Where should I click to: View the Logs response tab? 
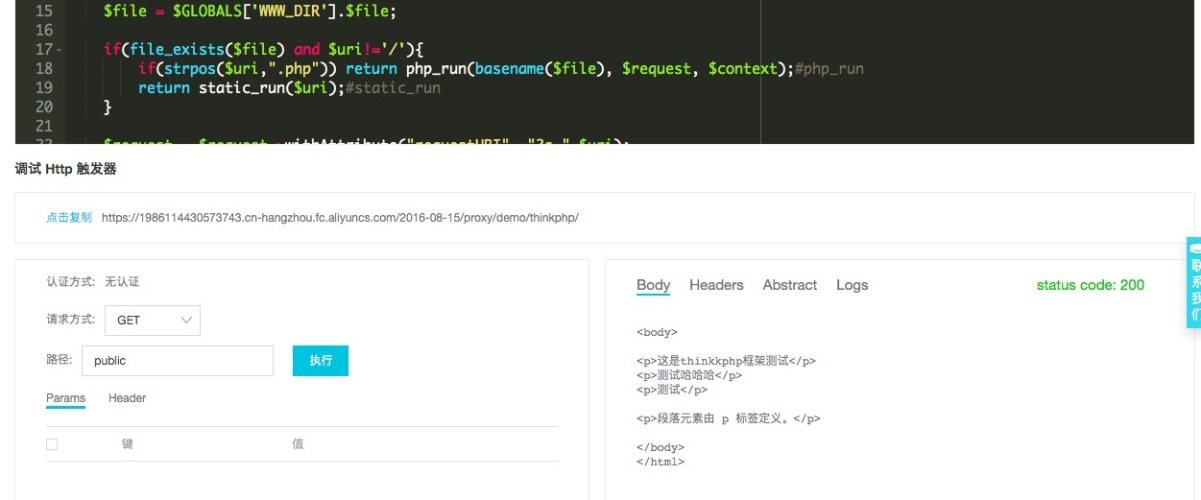(852, 285)
